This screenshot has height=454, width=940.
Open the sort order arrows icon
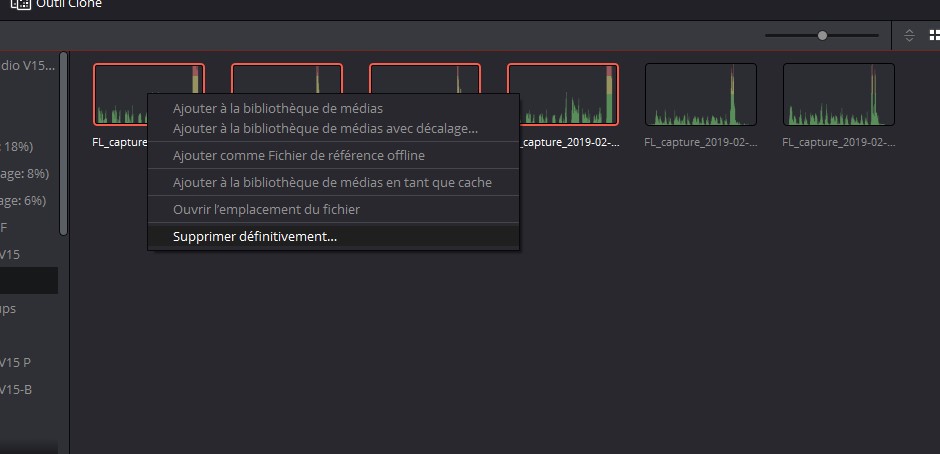point(909,35)
